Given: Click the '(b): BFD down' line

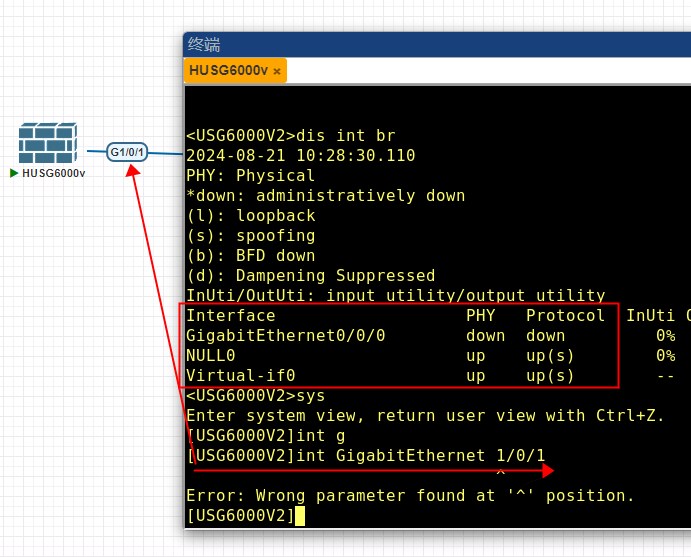Looking at the screenshot, I should point(251,256).
